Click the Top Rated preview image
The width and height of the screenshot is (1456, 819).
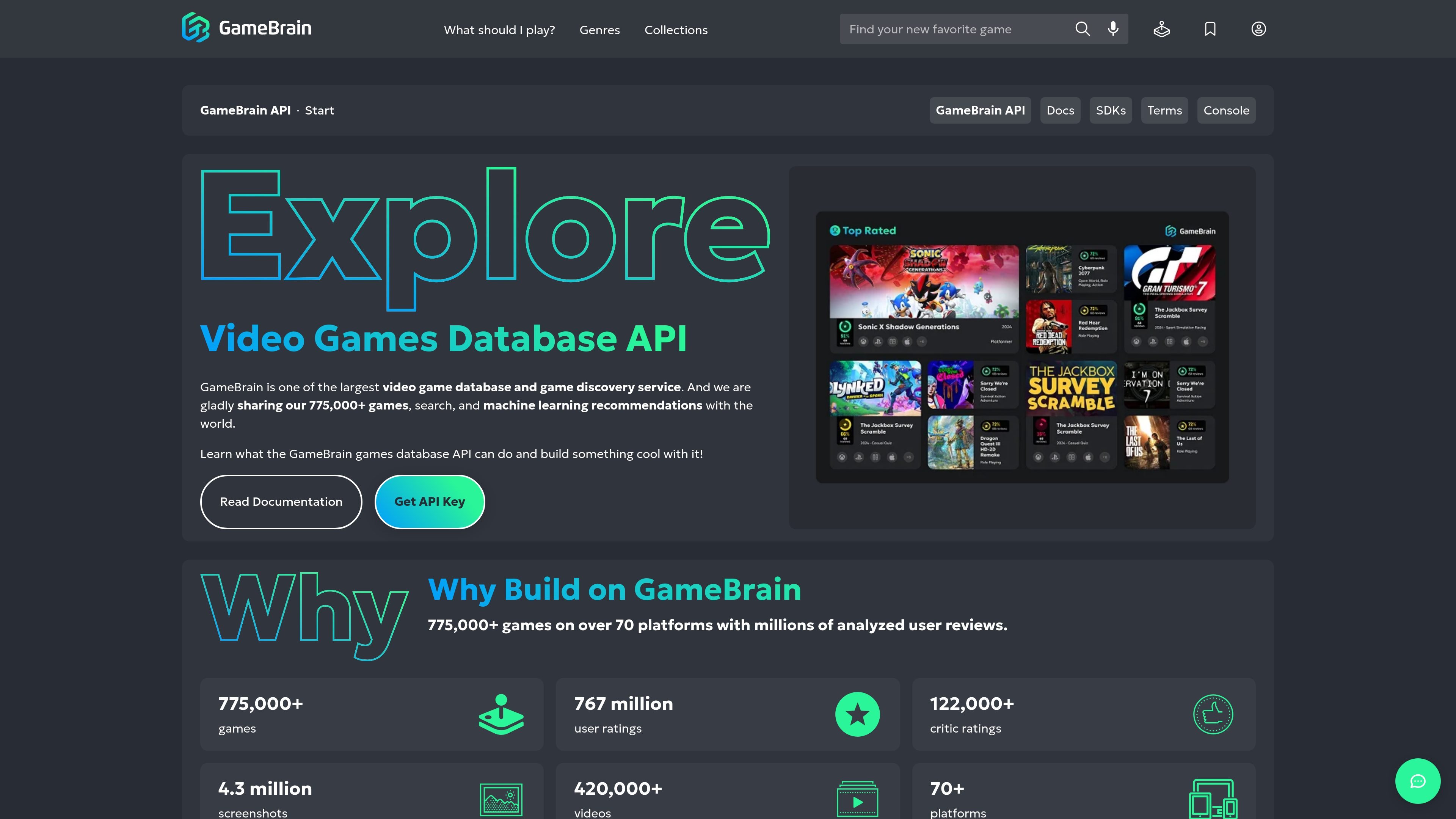tap(1022, 347)
